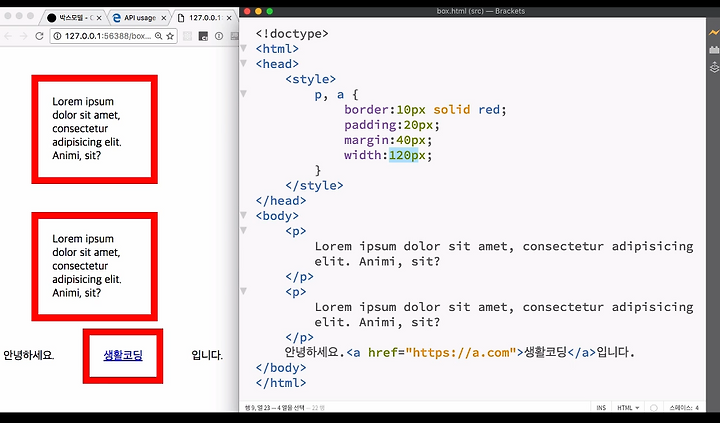Maximize Brackets window using green button
The height and width of the screenshot is (423, 720).
(270, 11)
